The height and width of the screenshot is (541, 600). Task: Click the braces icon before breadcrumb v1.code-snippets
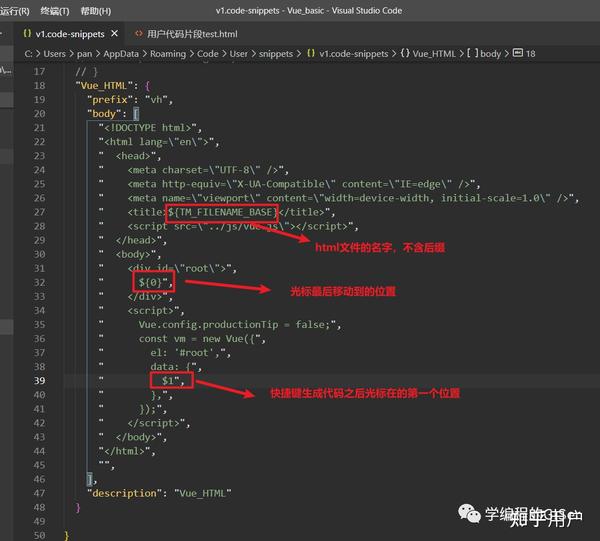coord(311,54)
